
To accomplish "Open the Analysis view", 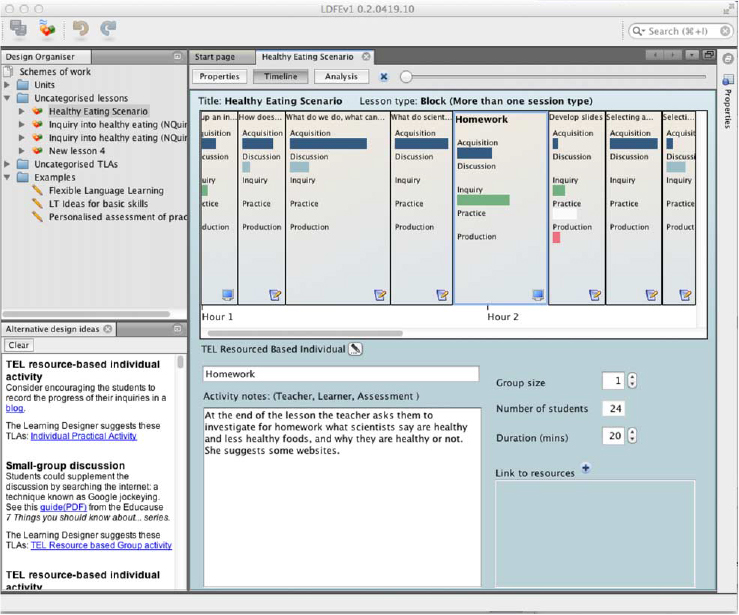I will (x=341, y=77).
